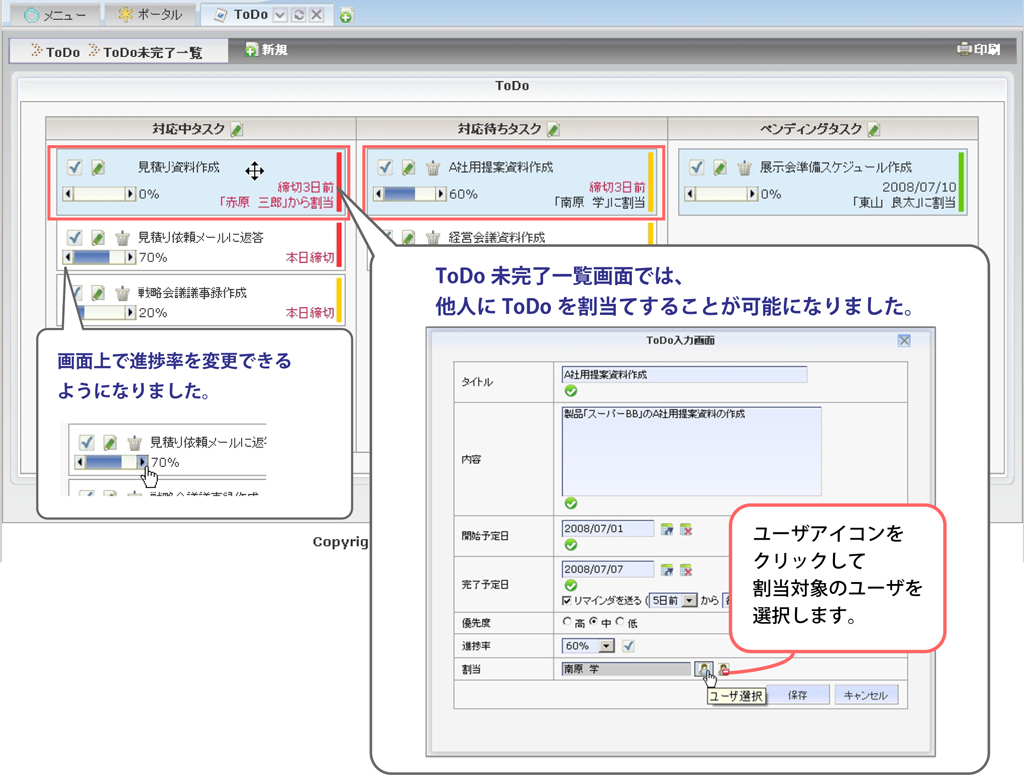The height and width of the screenshot is (775, 1024).
Task: Click the 割当 field showing 南原 学
Action: [x=626, y=669]
